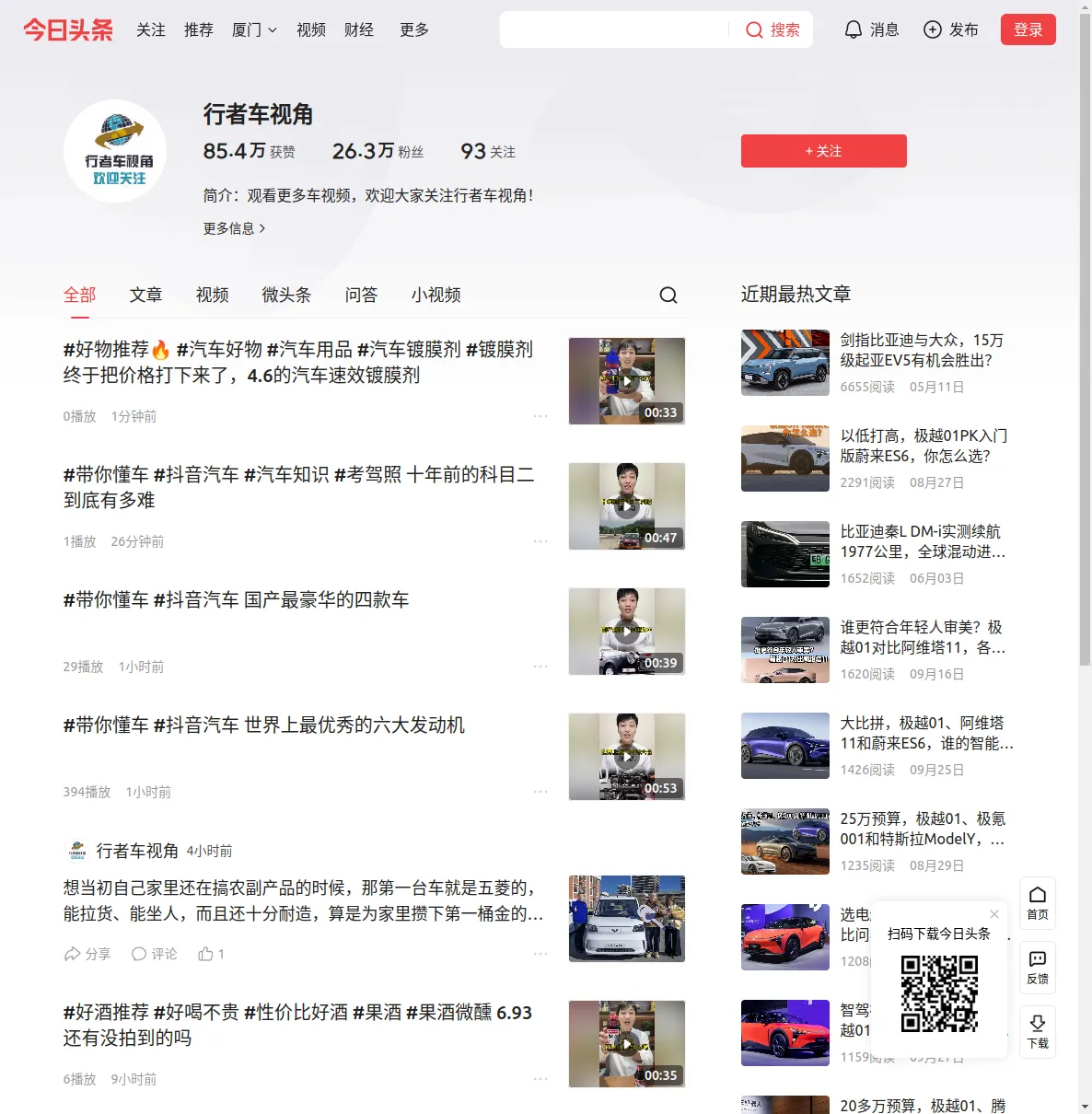The height and width of the screenshot is (1114, 1092).
Task: Play the 00:53 六大发动机 video
Action: point(627,757)
